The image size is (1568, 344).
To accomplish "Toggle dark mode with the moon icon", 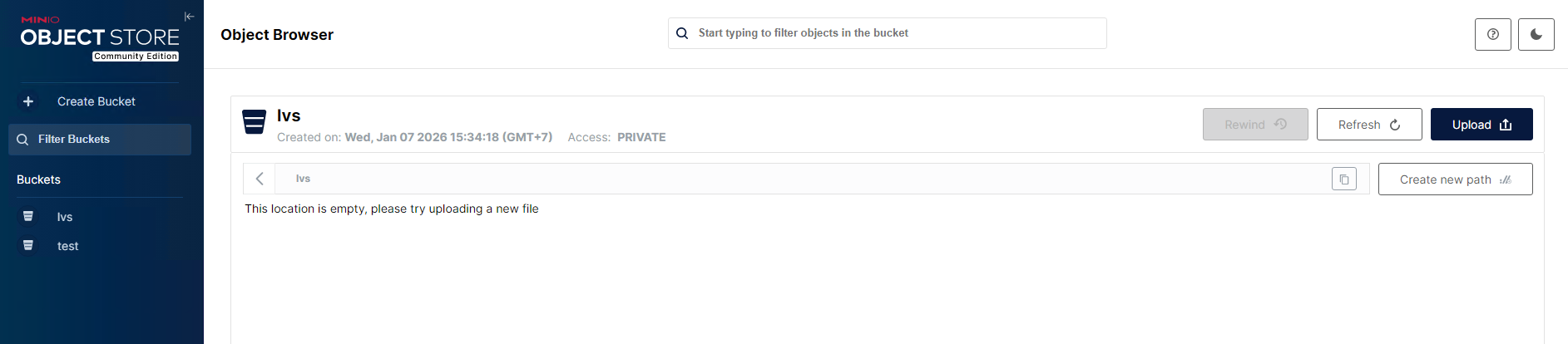I will click(x=1536, y=34).
